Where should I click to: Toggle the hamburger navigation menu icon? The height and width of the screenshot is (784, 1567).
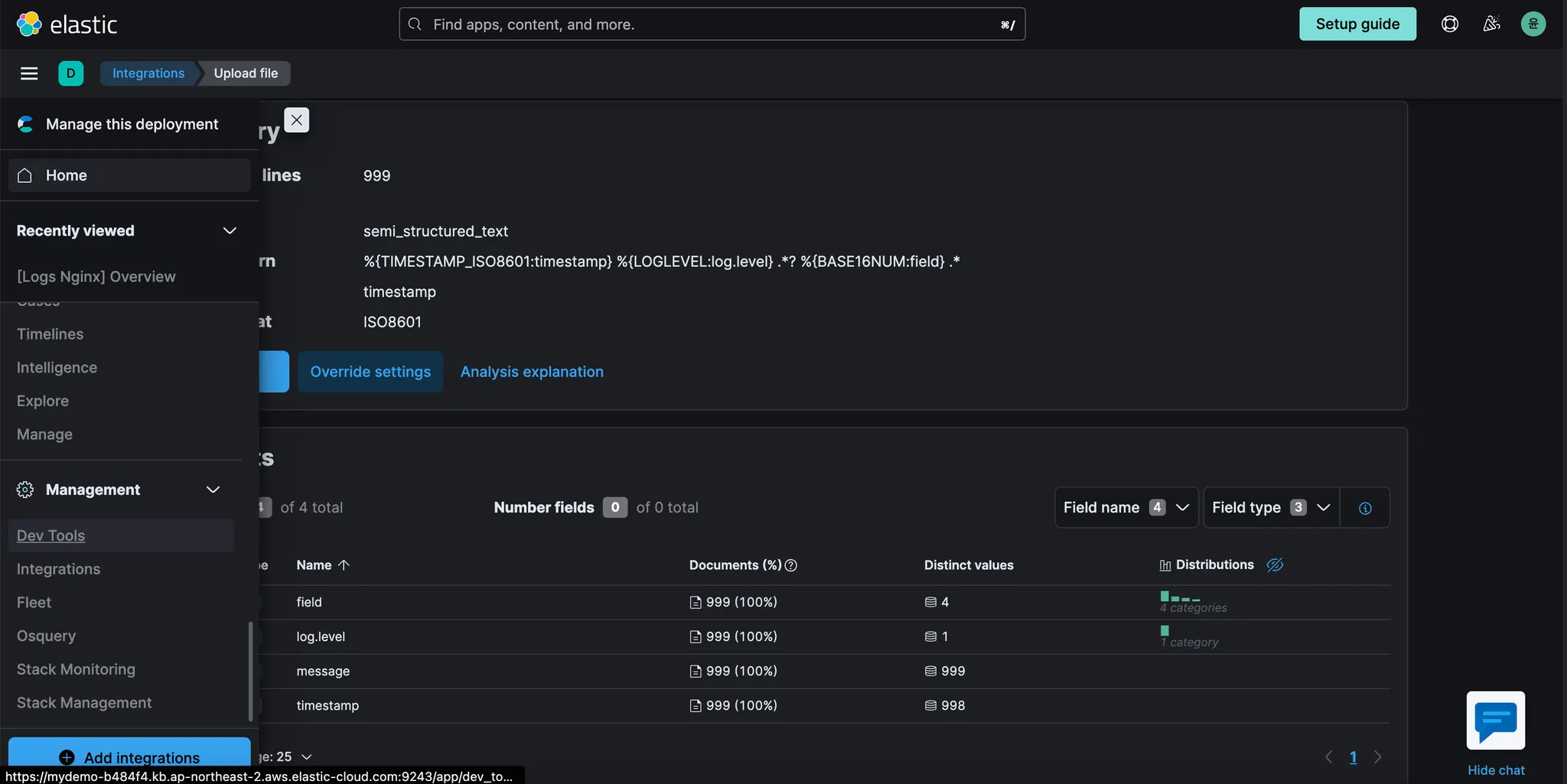point(29,73)
